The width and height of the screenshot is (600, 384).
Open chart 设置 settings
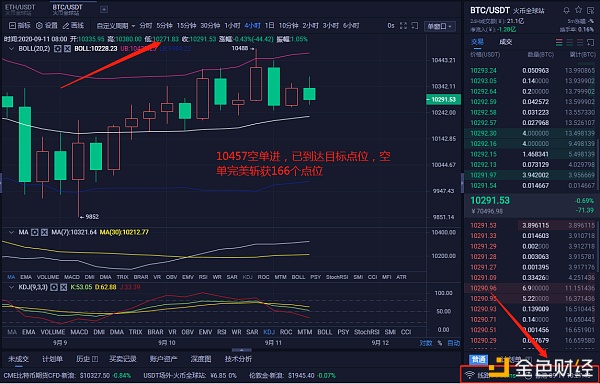point(47,26)
